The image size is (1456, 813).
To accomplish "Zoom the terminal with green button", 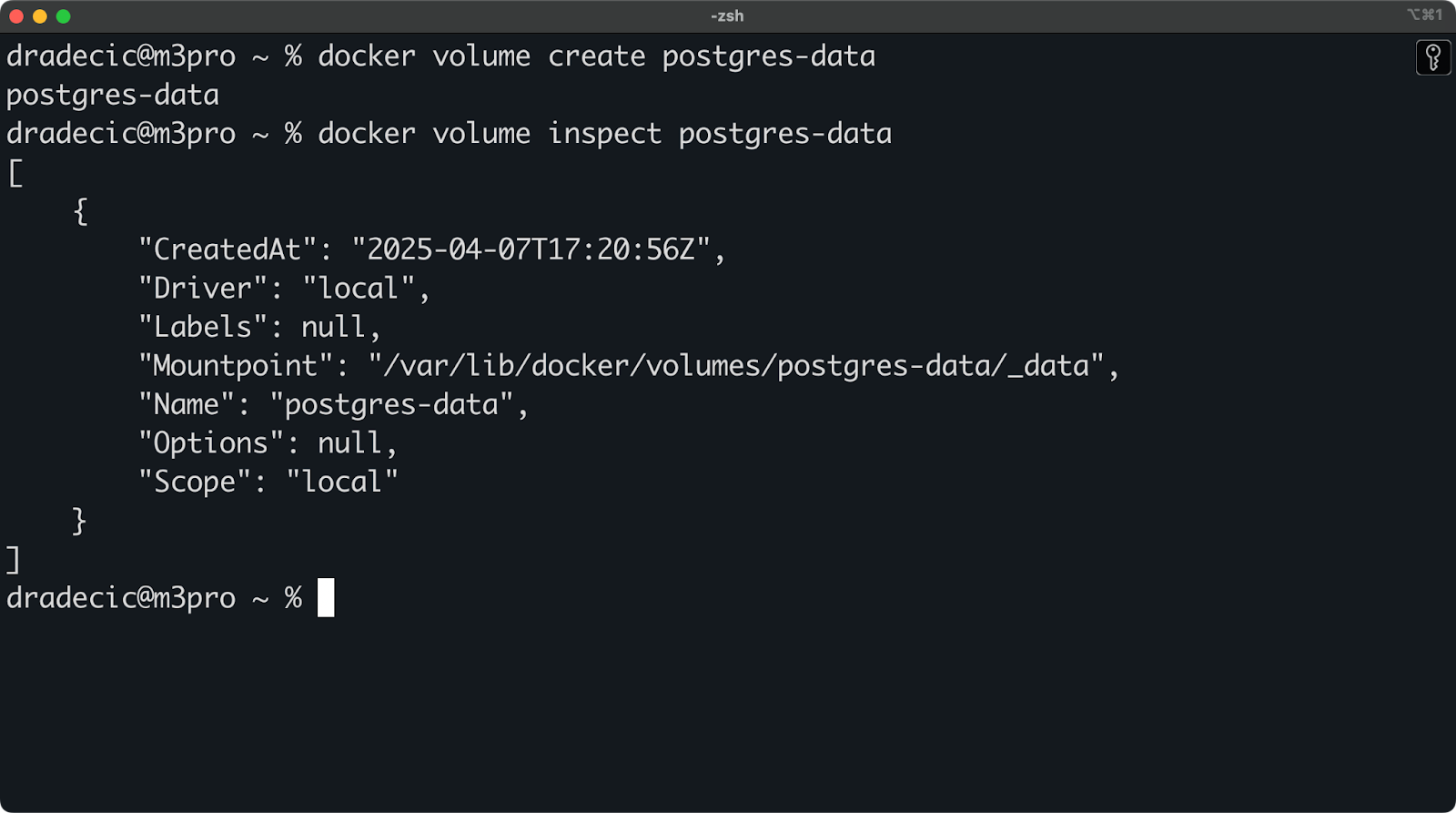I will coord(64,16).
